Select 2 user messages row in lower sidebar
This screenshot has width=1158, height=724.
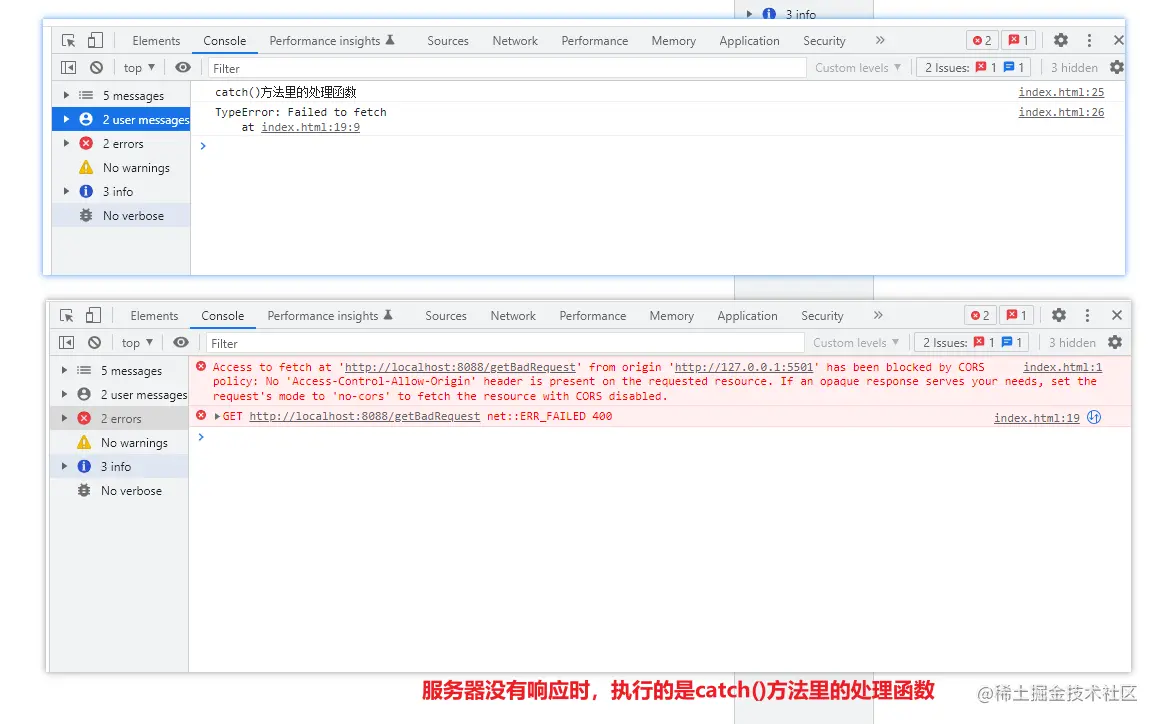pyautogui.click(x=119, y=395)
